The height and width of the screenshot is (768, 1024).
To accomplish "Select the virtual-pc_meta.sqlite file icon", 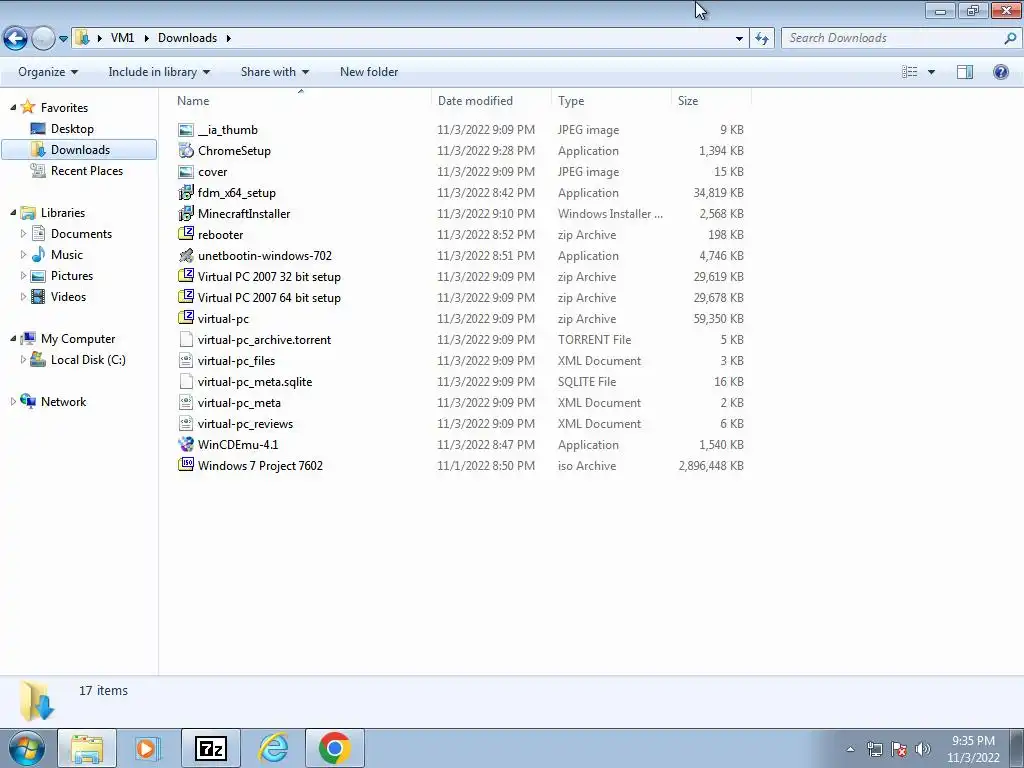I will coord(186,381).
